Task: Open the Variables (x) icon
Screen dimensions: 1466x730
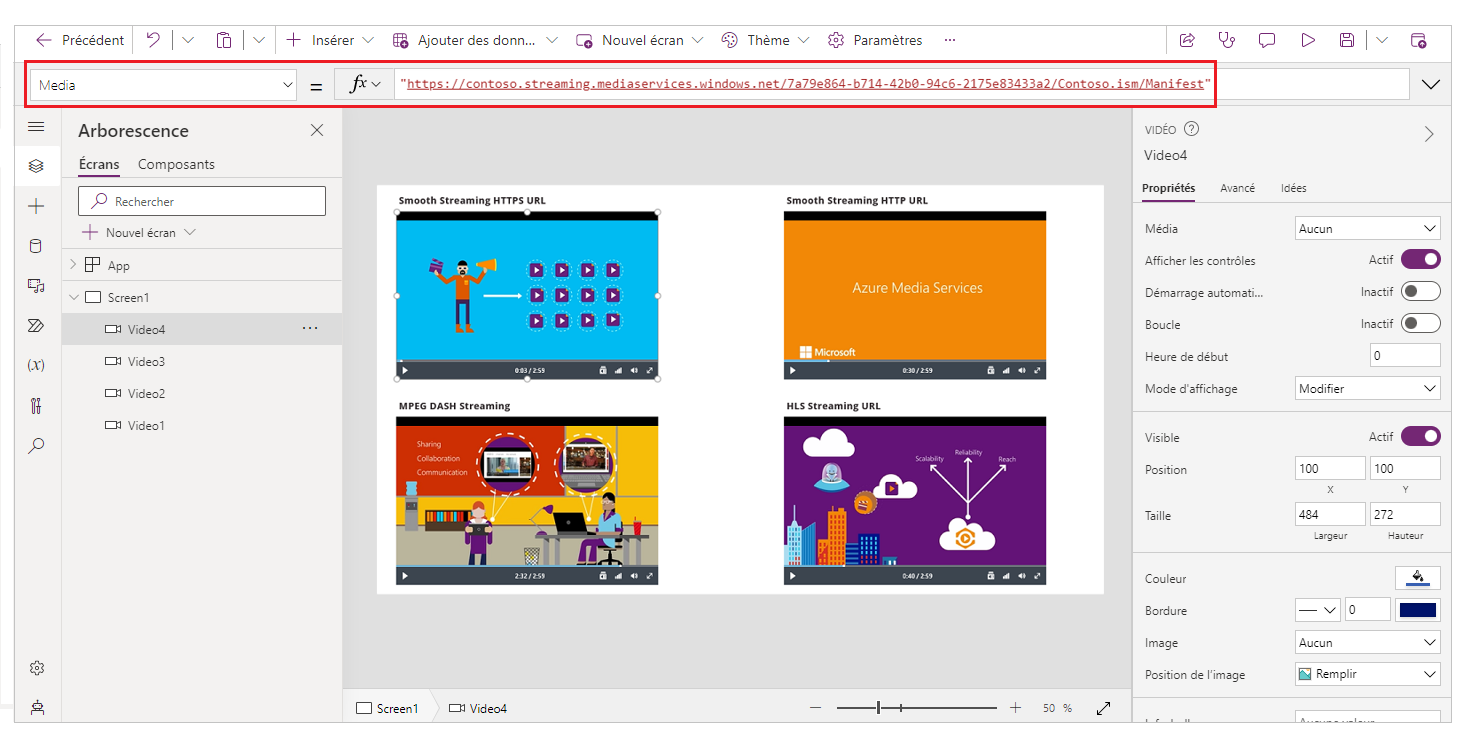Action: 36,365
